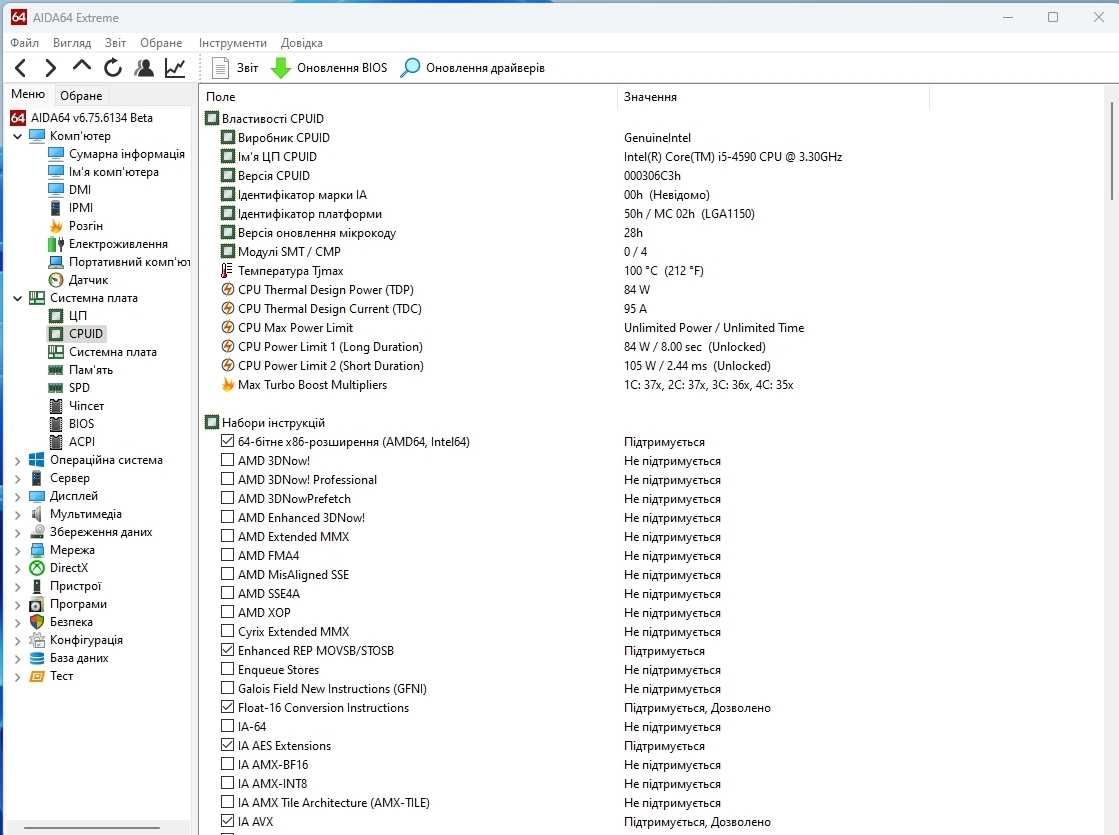
Task: Toggle the IA-64 checkbox
Action: [227, 726]
